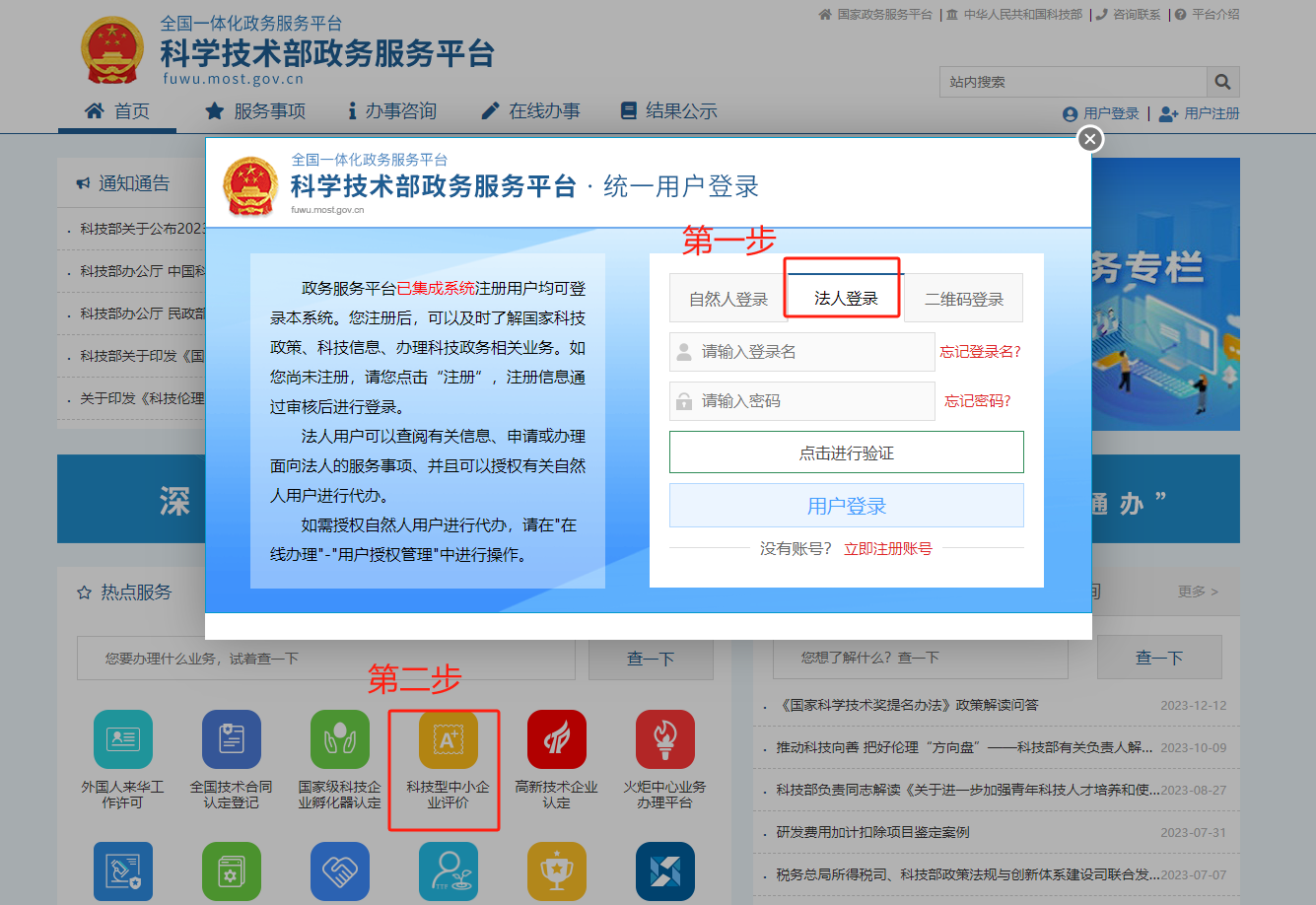Open the 火炬中心业务办理平台 icon

(x=664, y=739)
